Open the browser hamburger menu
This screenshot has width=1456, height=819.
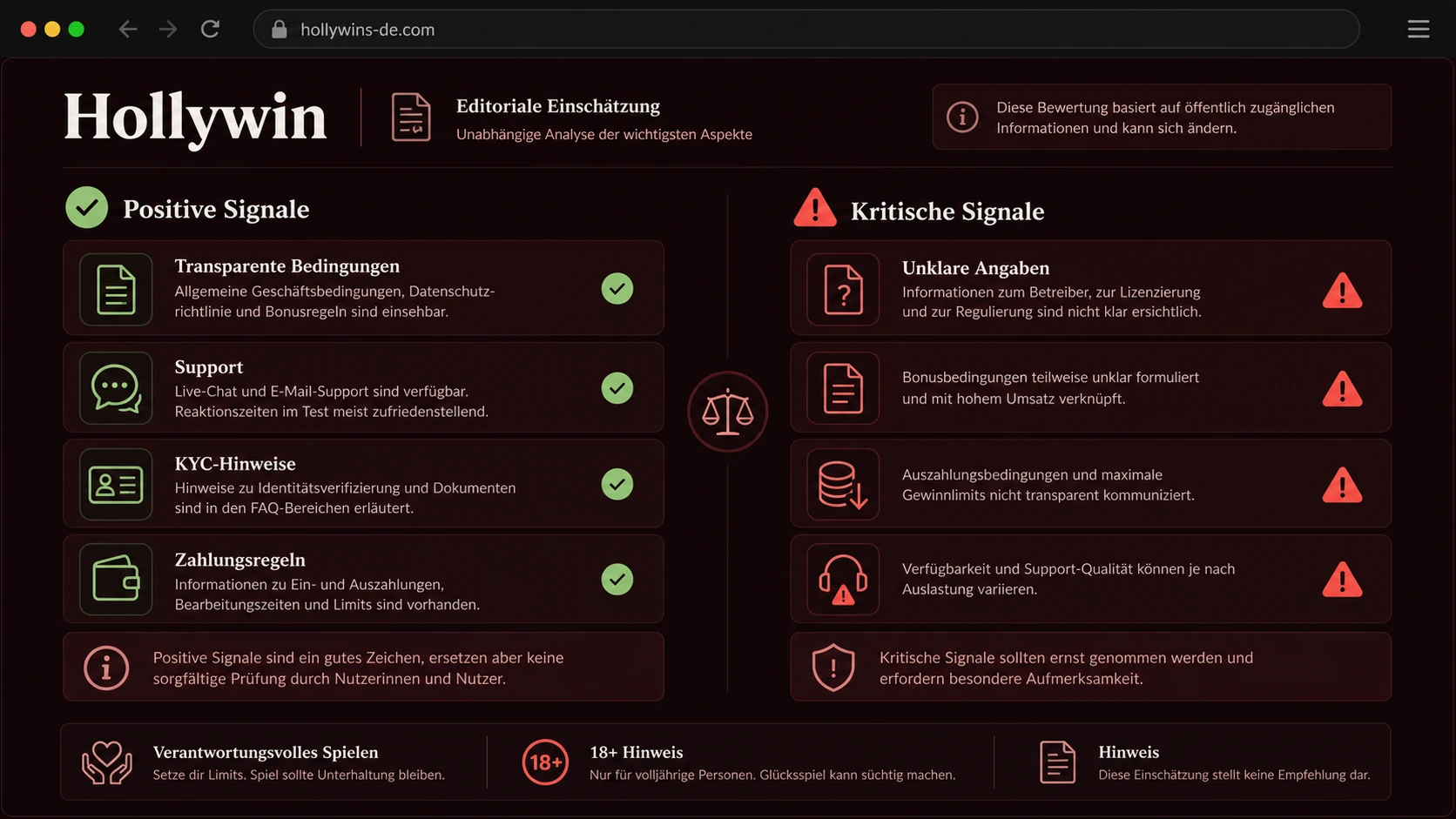1419,30
